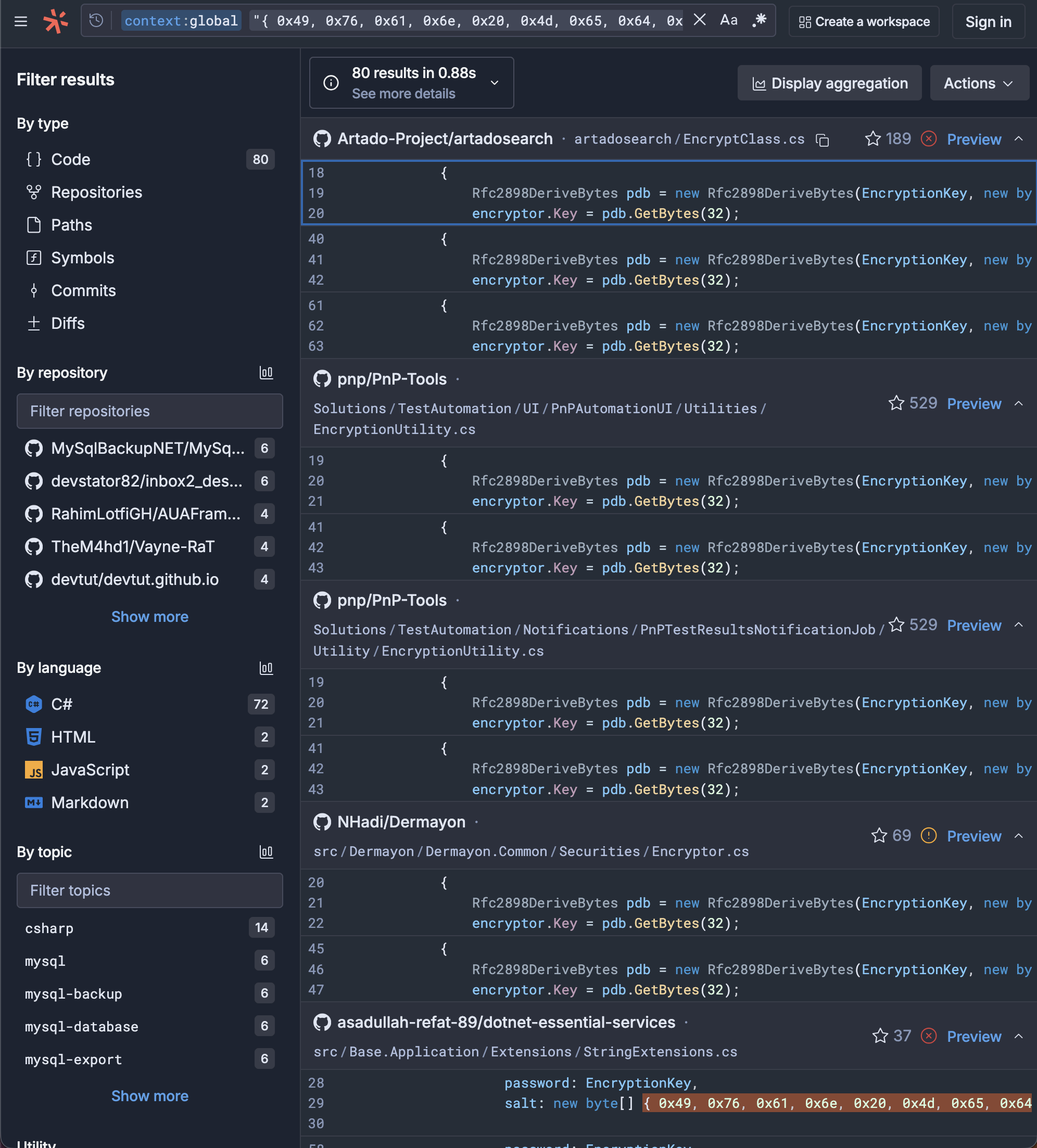
Task: Collapse PnPTestResultsNotificationJob result chevron
Action: coord(1018,625)
